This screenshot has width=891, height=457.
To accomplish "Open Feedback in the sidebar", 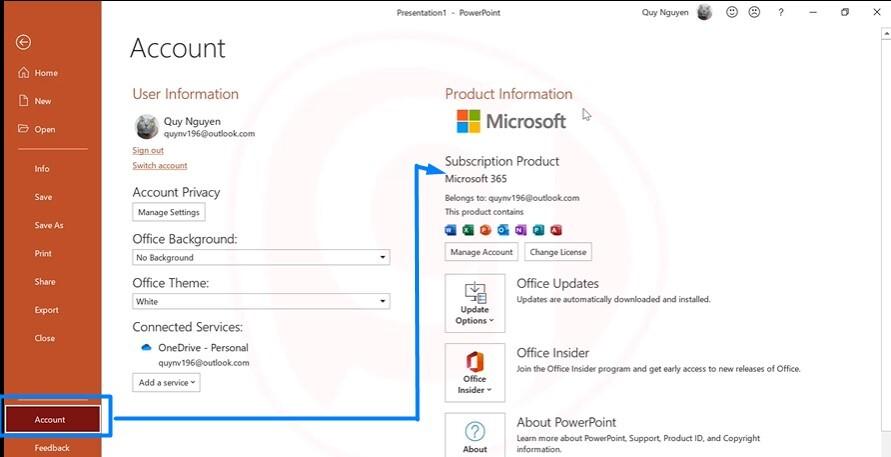I will [x=52, y=448].
